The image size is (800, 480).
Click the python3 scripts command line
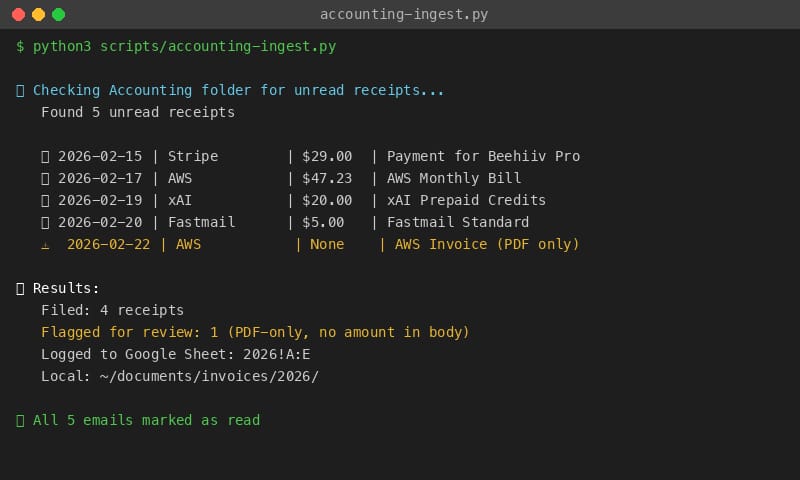coord(176,46)
